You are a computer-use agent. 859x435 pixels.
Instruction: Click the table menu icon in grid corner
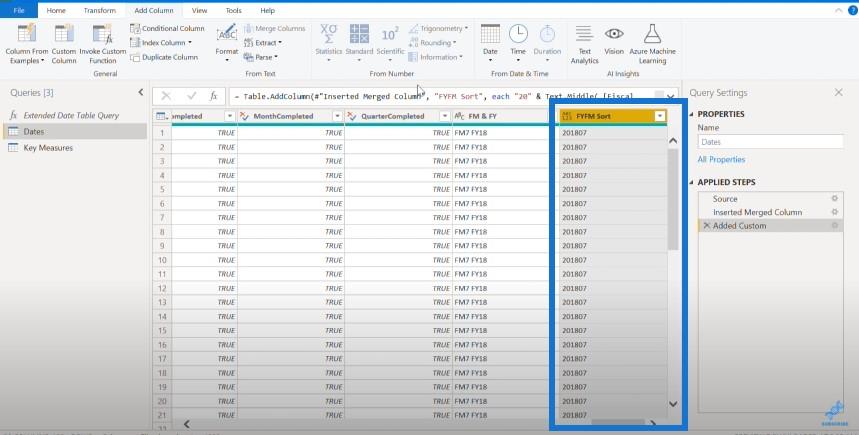tap(162, 116)
